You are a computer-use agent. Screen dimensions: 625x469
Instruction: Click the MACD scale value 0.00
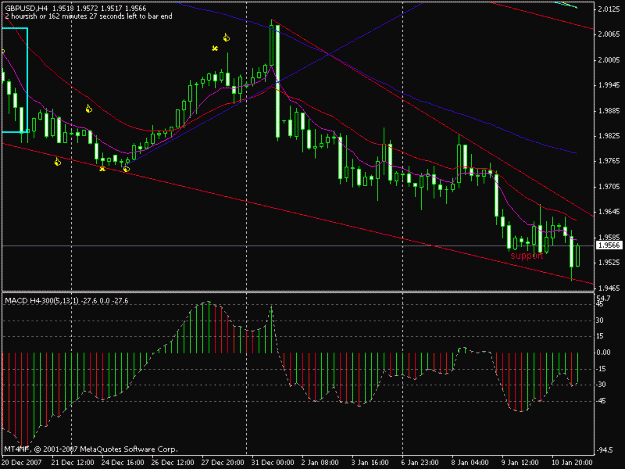point(603,352)
